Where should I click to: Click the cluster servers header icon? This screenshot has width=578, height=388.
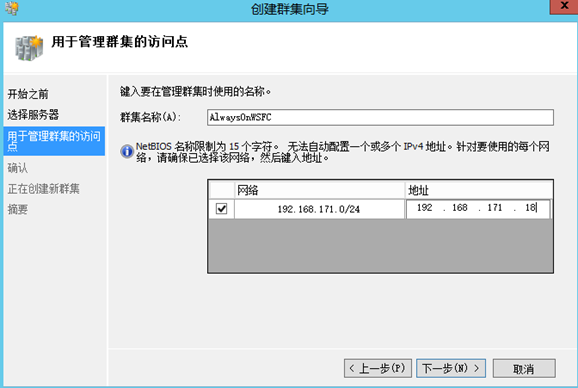tap(29, 48)
